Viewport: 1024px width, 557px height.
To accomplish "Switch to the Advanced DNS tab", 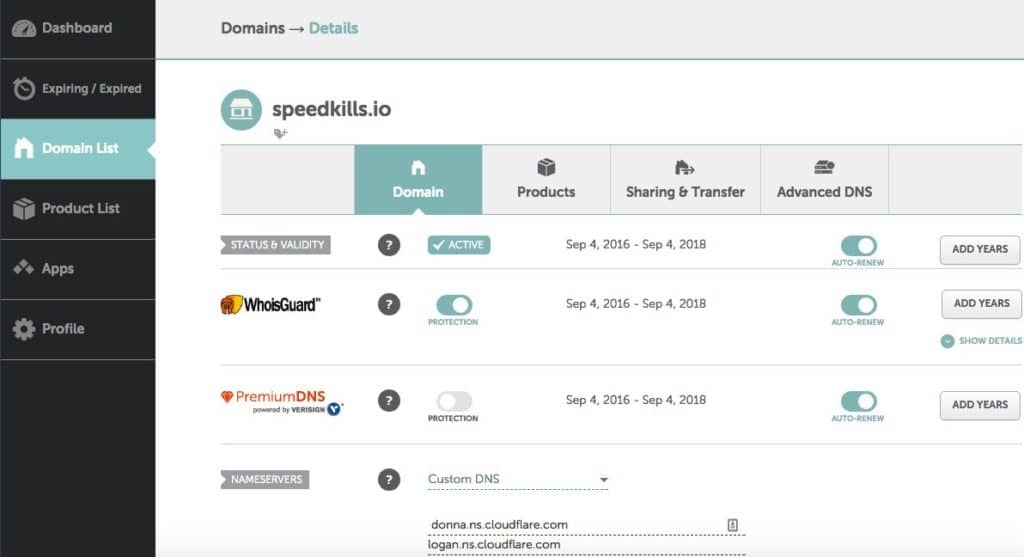I will [824, 180].
